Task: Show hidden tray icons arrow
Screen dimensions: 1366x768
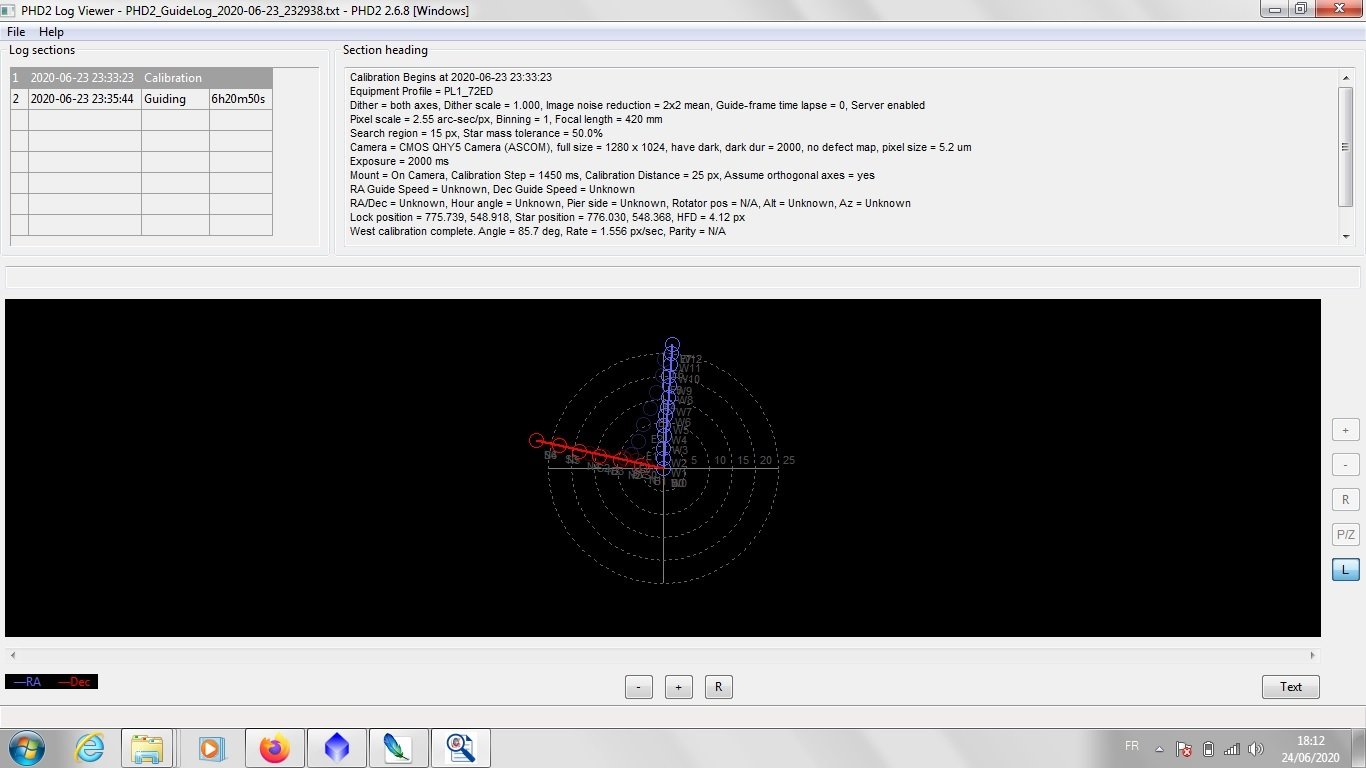Action: click(1159, 749)
